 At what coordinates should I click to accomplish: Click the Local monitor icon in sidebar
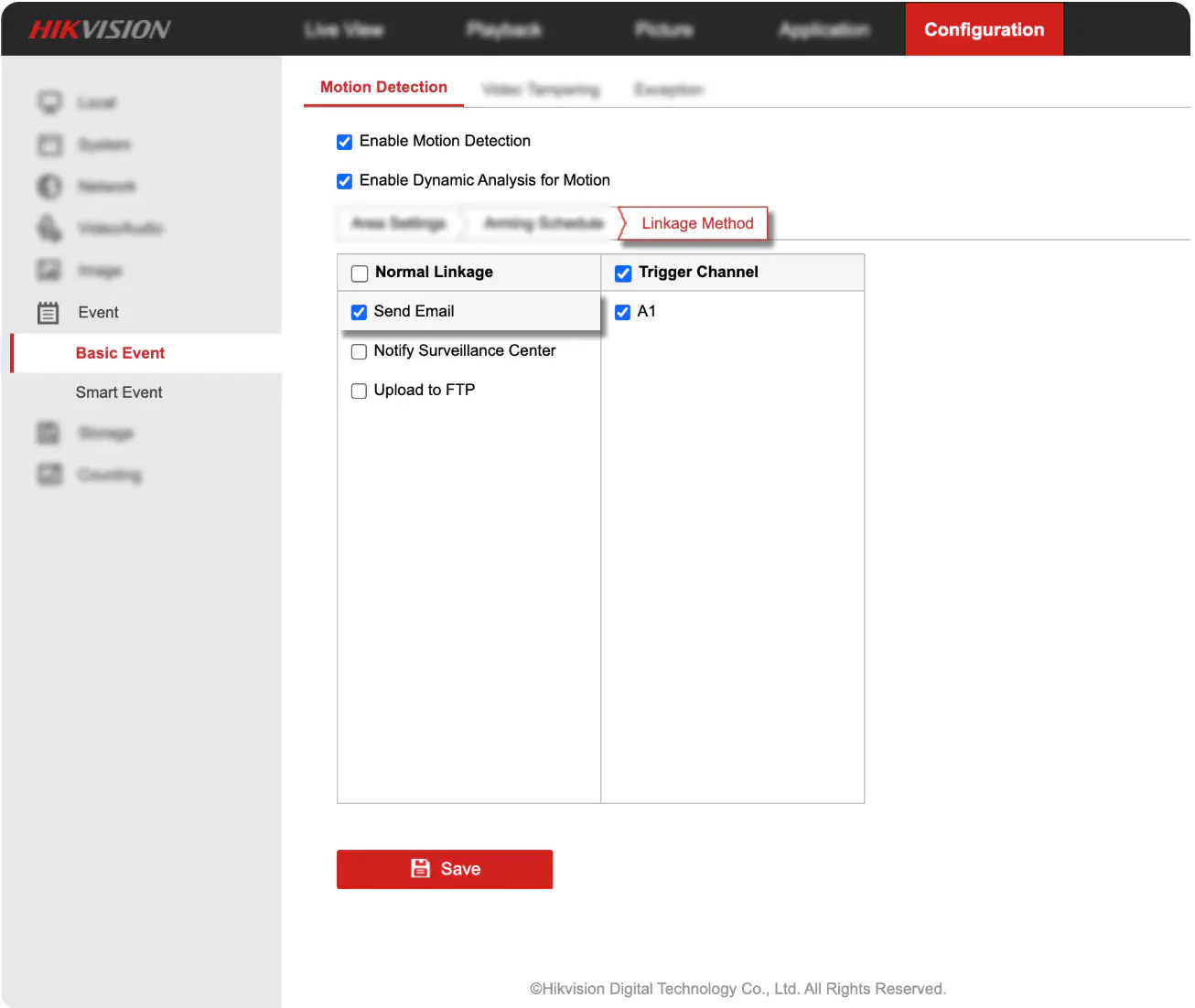[49, 102]
